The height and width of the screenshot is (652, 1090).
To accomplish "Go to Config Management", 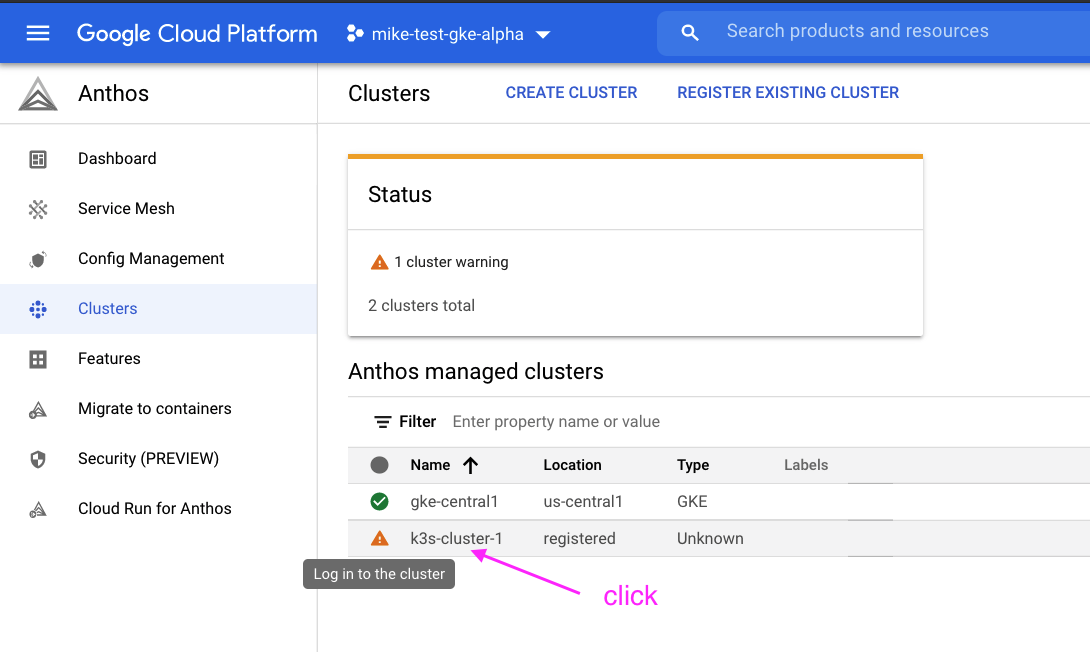I will click(151, 259).
